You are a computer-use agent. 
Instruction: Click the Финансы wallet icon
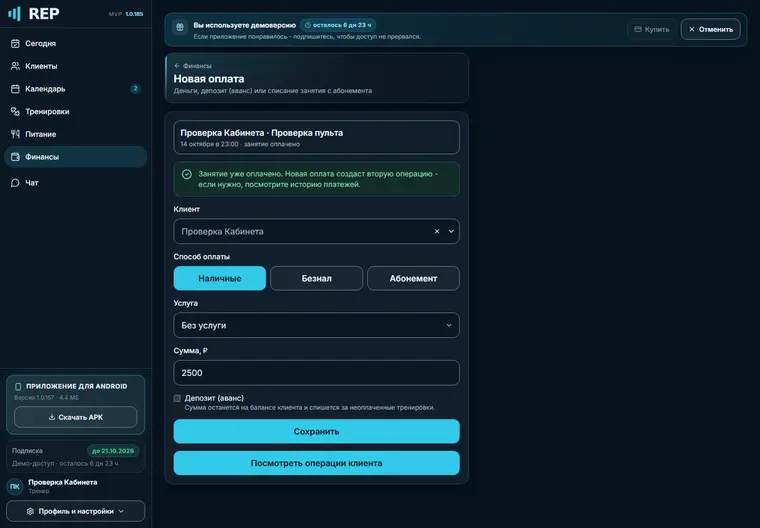[15, 157]
